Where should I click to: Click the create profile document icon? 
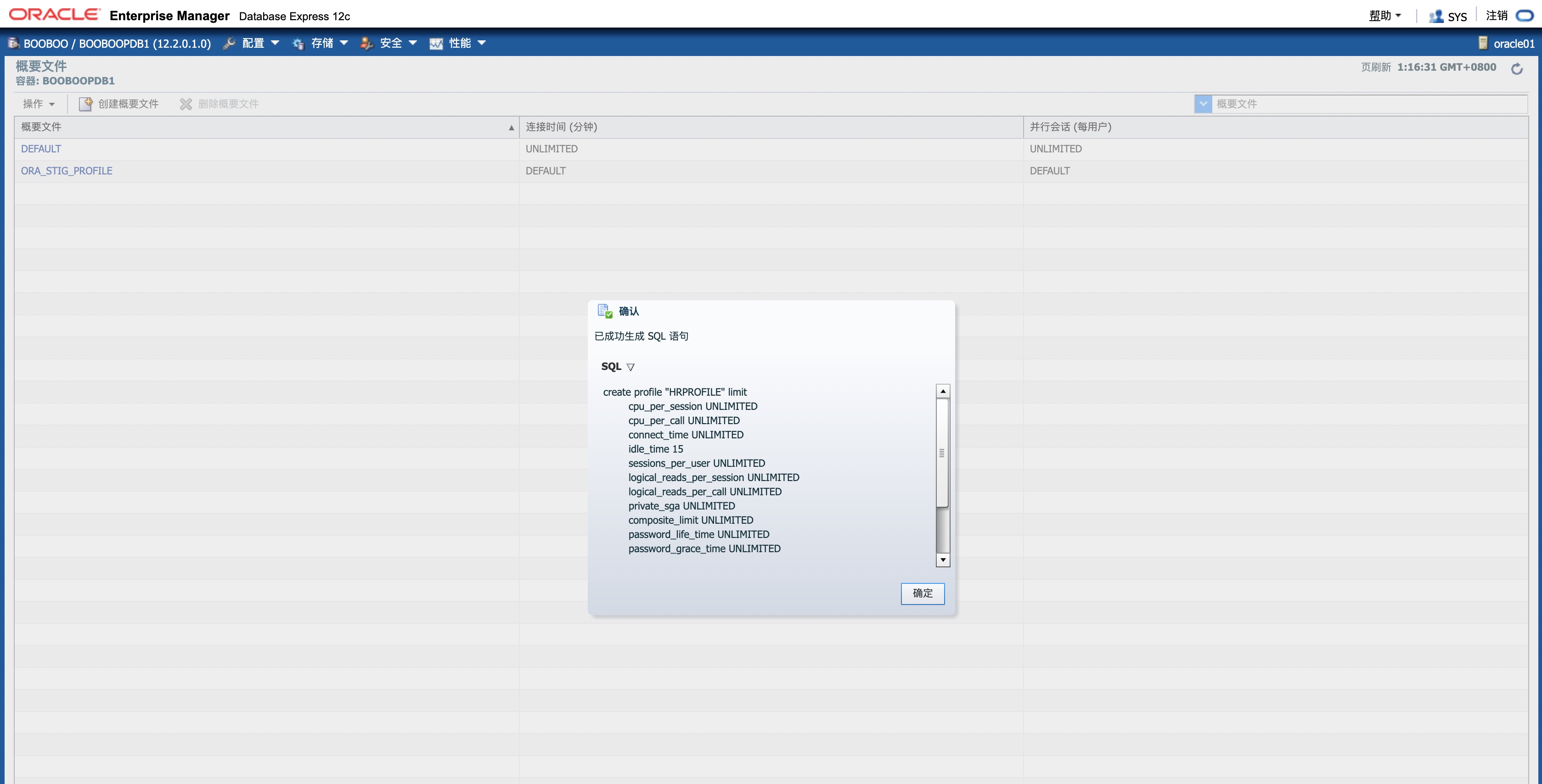pos(85,104)
